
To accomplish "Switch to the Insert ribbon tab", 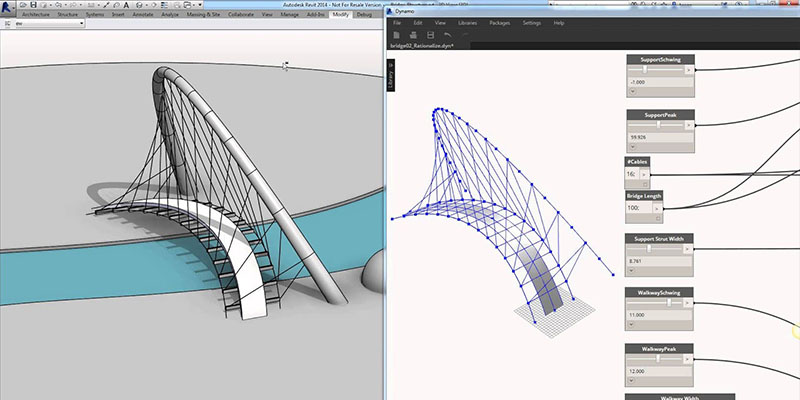I will click(118, 15).
